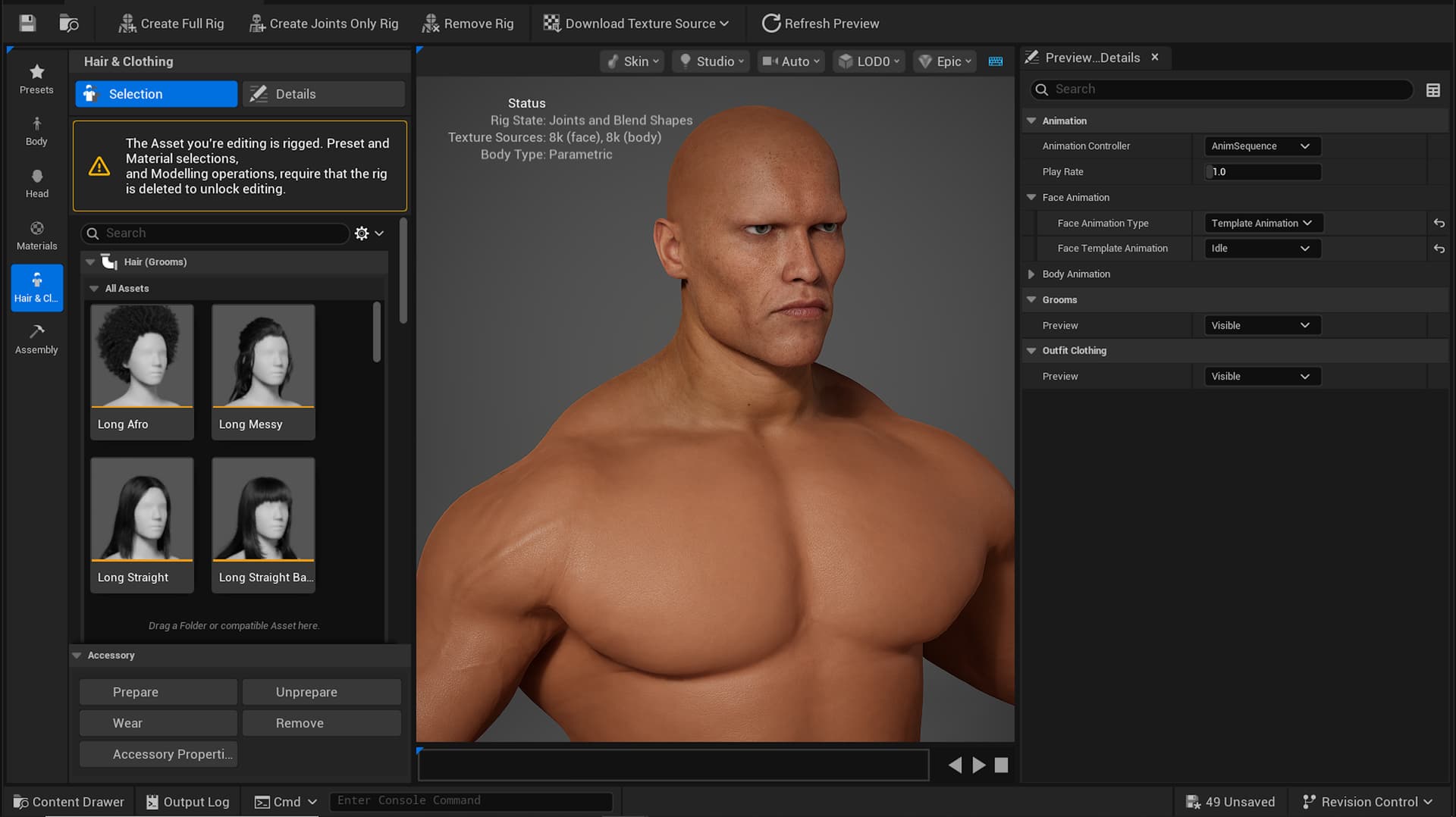1456x817 pixels.
Task: Expand the Body Animation section
Action: (1031, 274)
